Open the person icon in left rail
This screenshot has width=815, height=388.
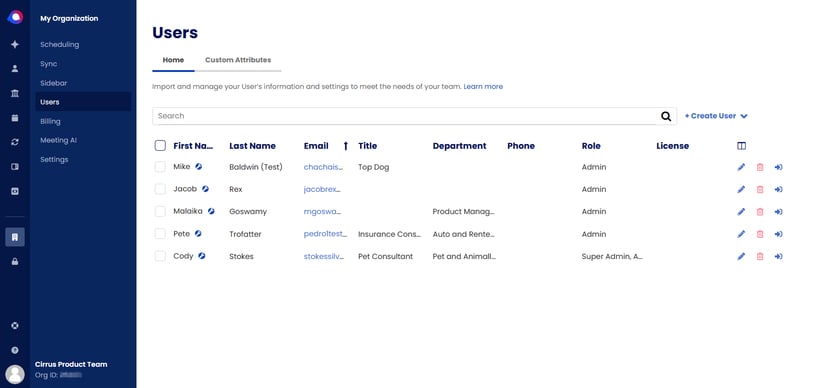pyautogui.click(x=15, y=69)
